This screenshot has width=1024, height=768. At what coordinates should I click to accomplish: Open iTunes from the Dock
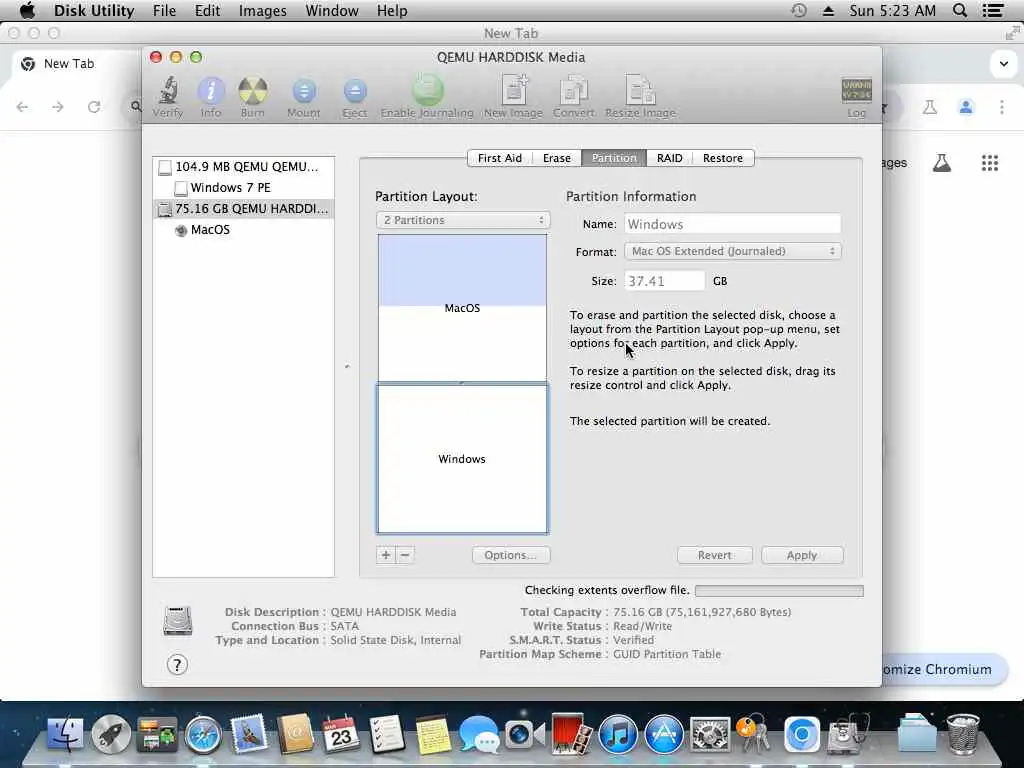coord(618,734)
